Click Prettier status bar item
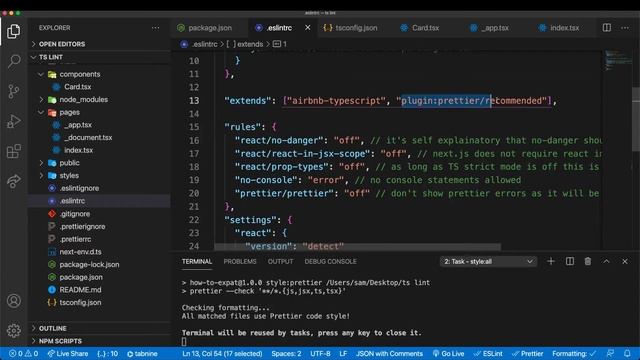Viewport: 640px width, 360px height. (527, 353)
